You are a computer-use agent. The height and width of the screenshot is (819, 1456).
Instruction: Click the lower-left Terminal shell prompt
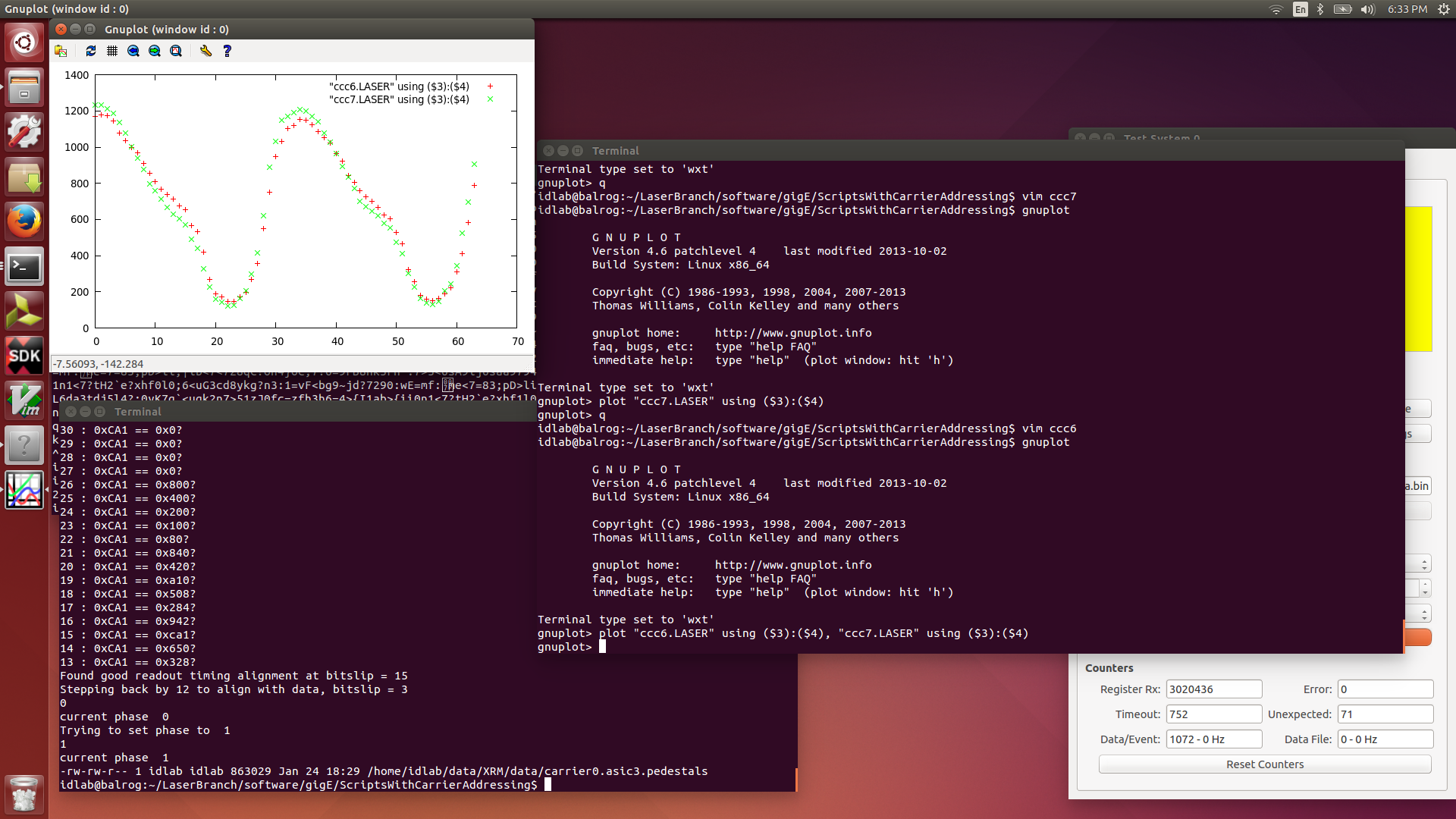click(x=306, y=785)
